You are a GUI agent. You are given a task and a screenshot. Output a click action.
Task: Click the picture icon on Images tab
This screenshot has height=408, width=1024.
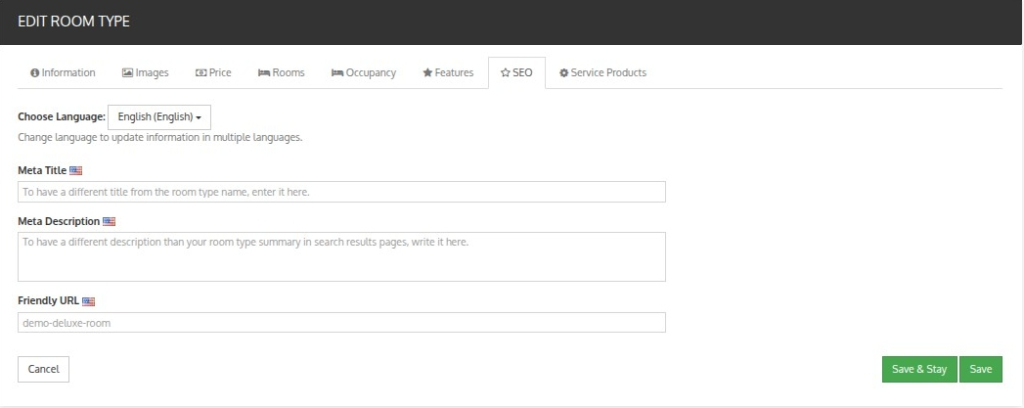127,73
